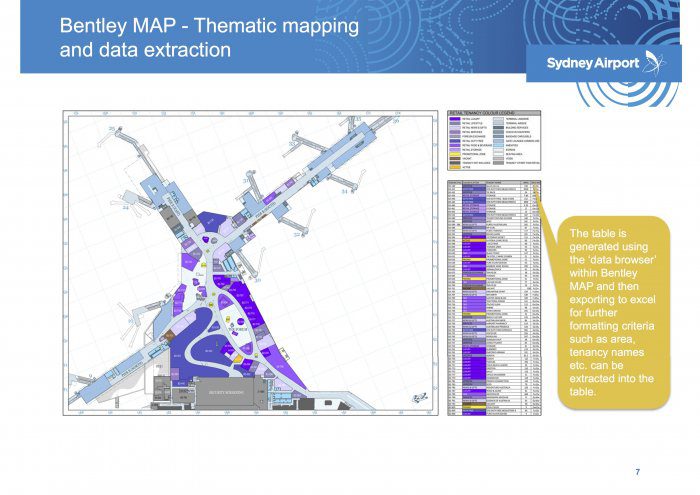700x495 pixels.
Task: Click the aircraft emblem beside Sydney Airport
Action: coord(655,60)
